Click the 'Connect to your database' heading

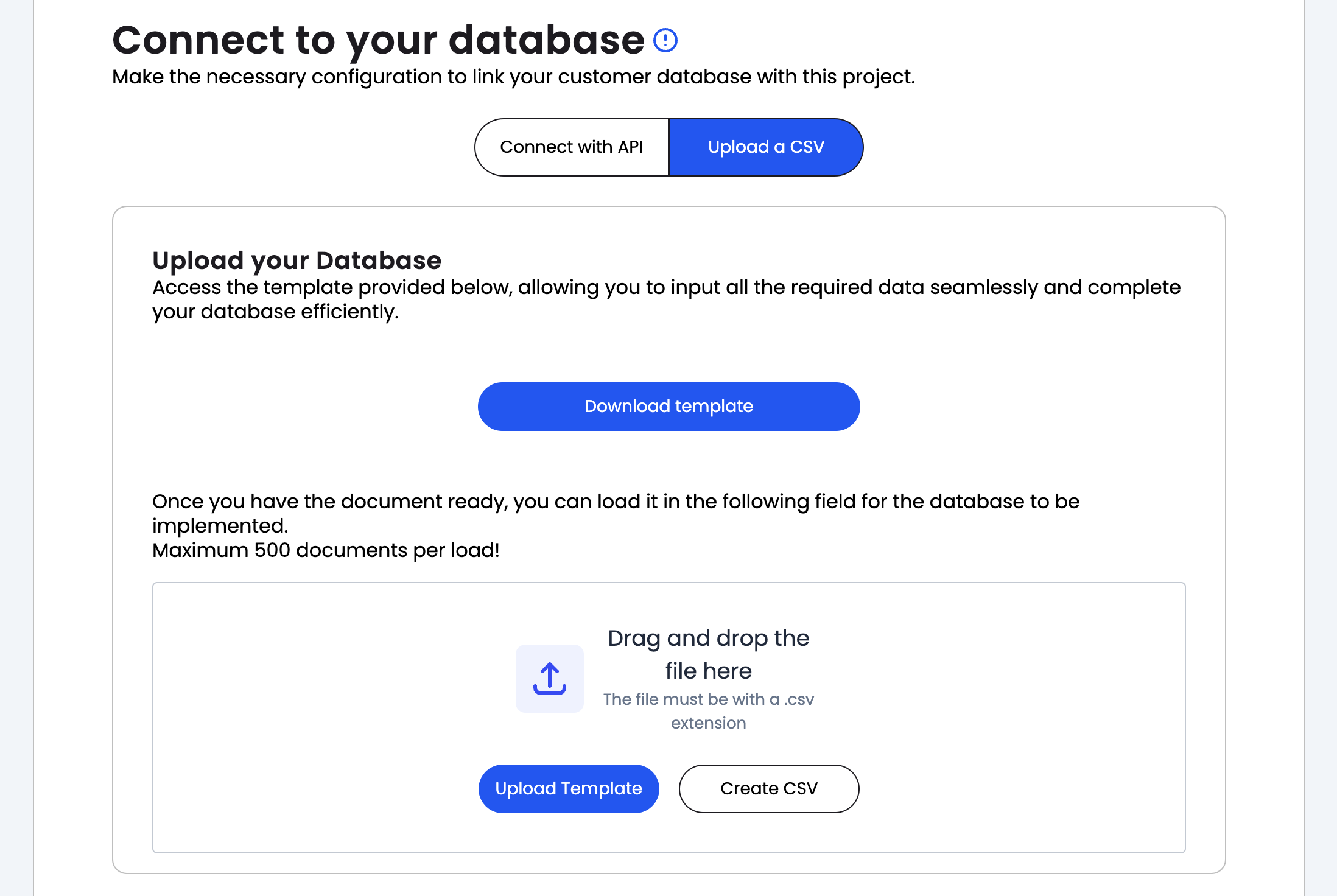tap(377, 40)
